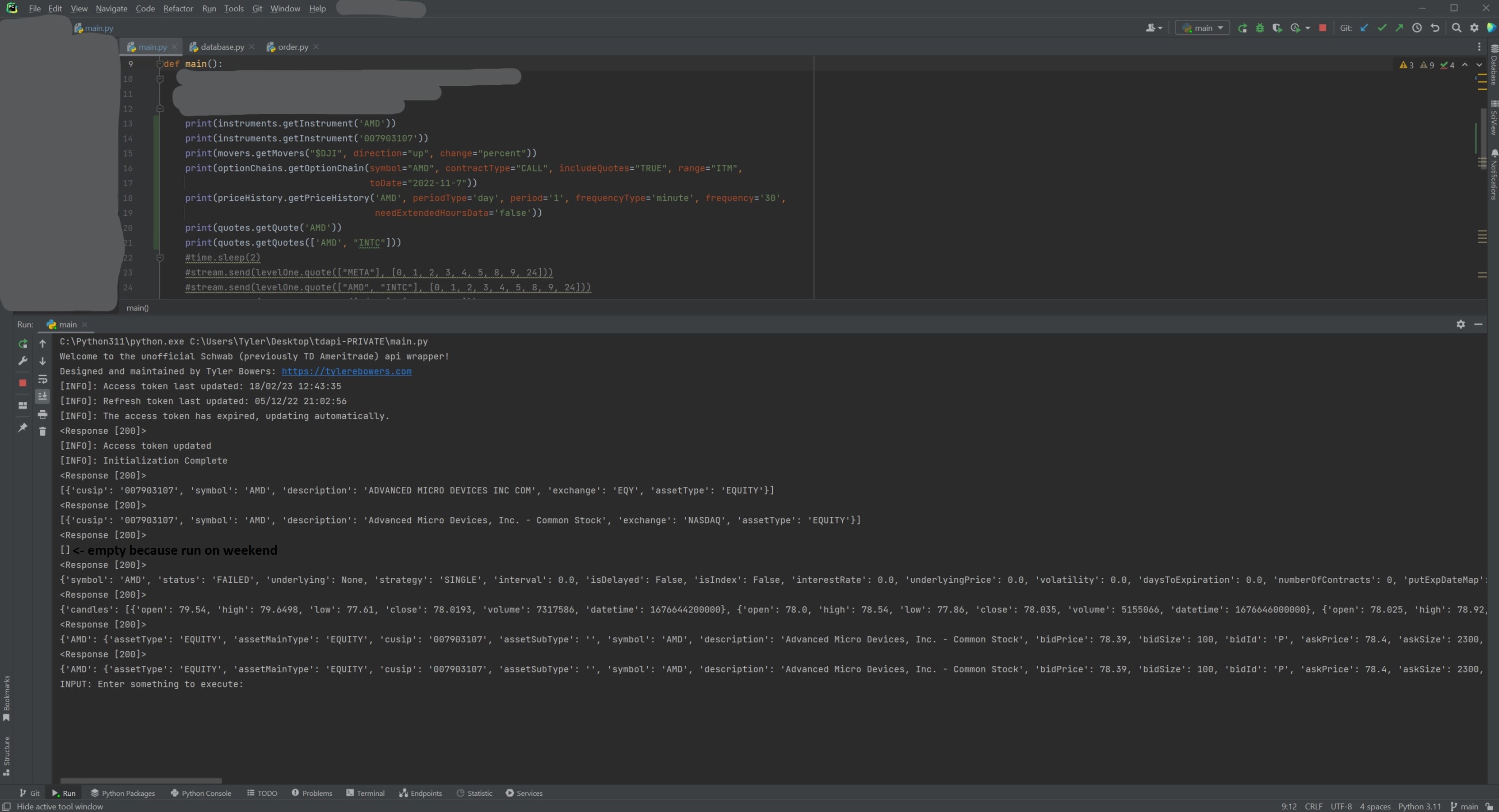Stop the process in Run panel
The height and width of the screenshot is (812, 1499).
pos(23,383)
